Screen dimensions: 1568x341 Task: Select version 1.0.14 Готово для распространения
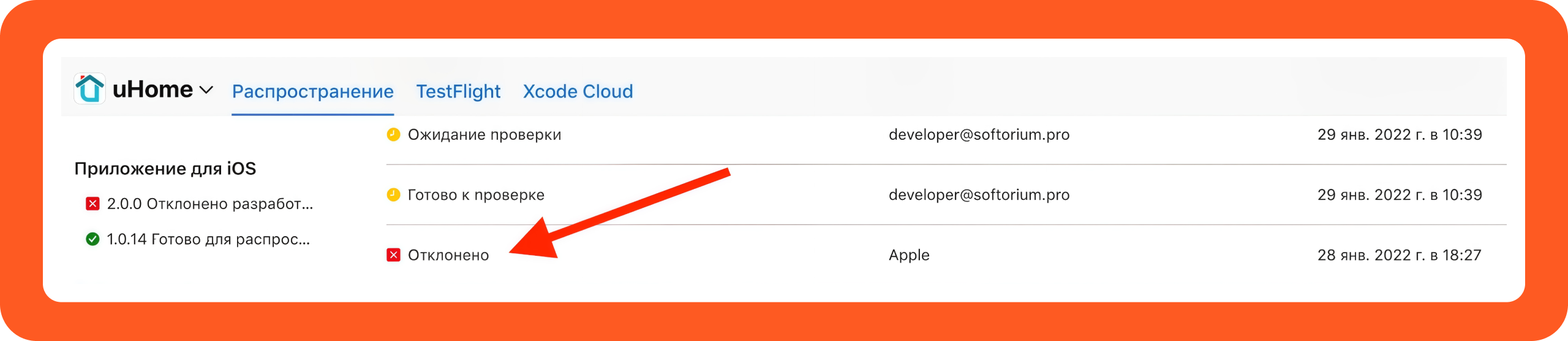click(x=208, y=239)
